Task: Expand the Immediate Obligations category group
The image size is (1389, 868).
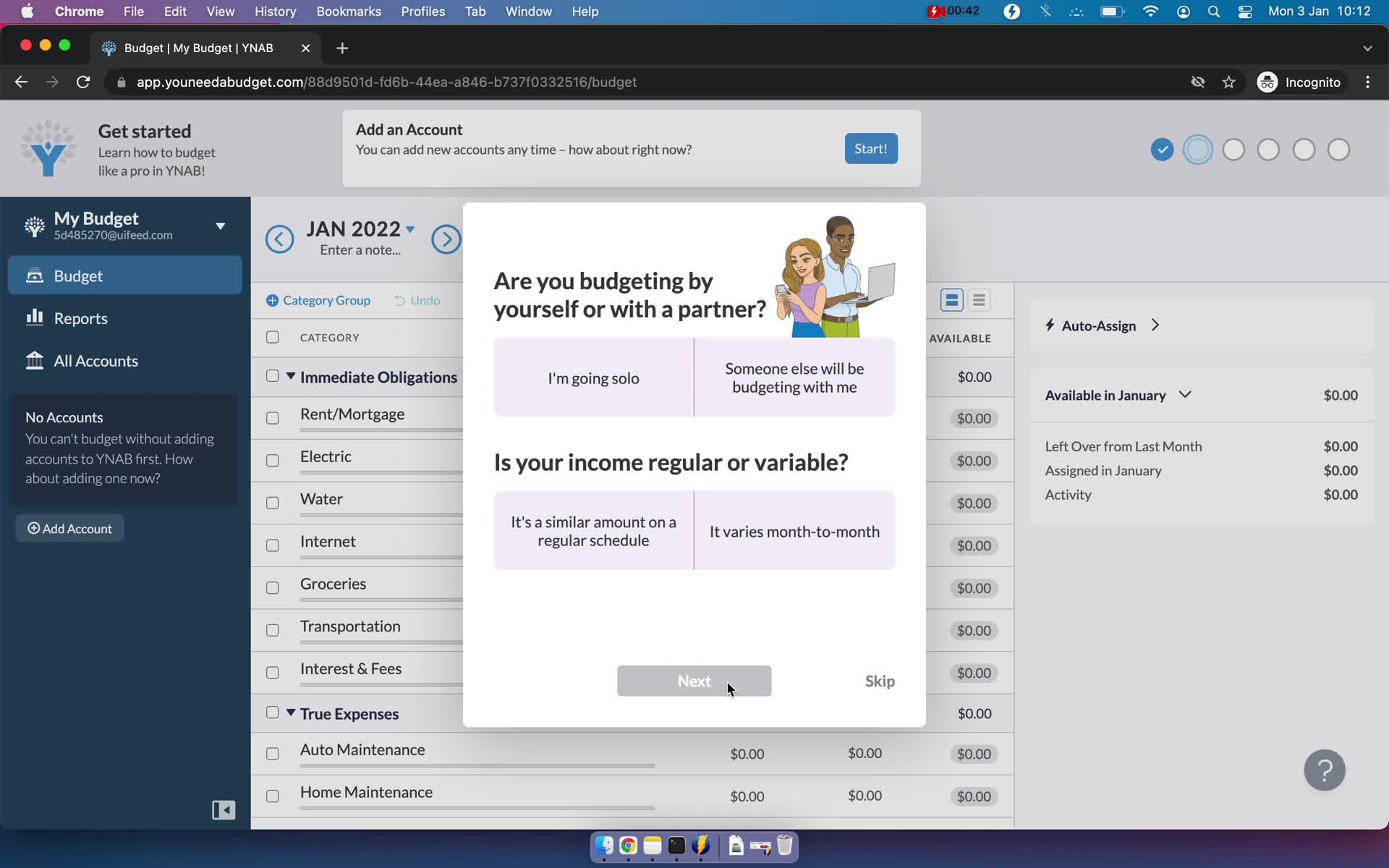Action: [x=291, y=376]
